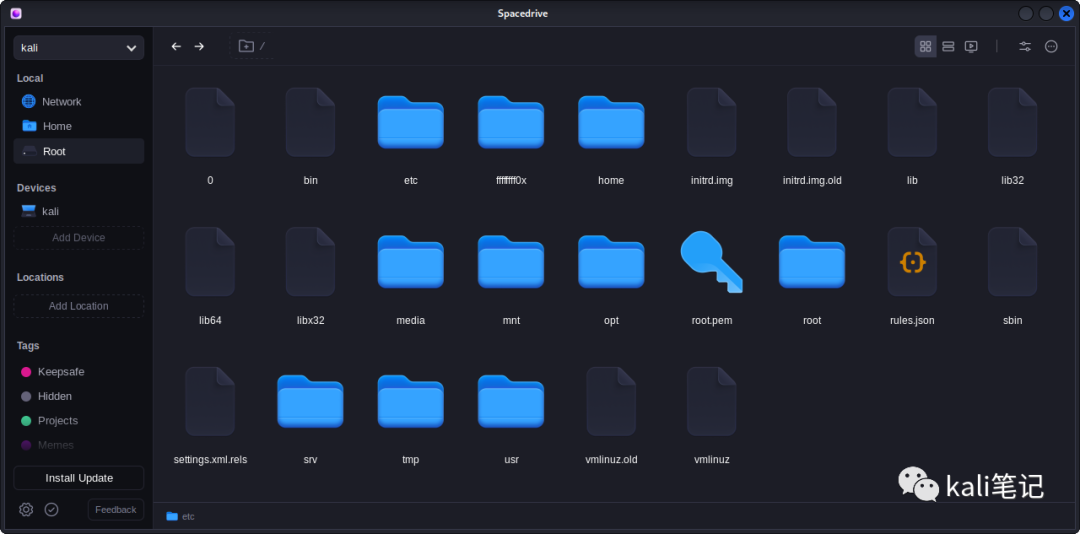Screen dimensions: 1080x534
Task: Select the fffffff0x folder
Action: (x=511, y=122)
